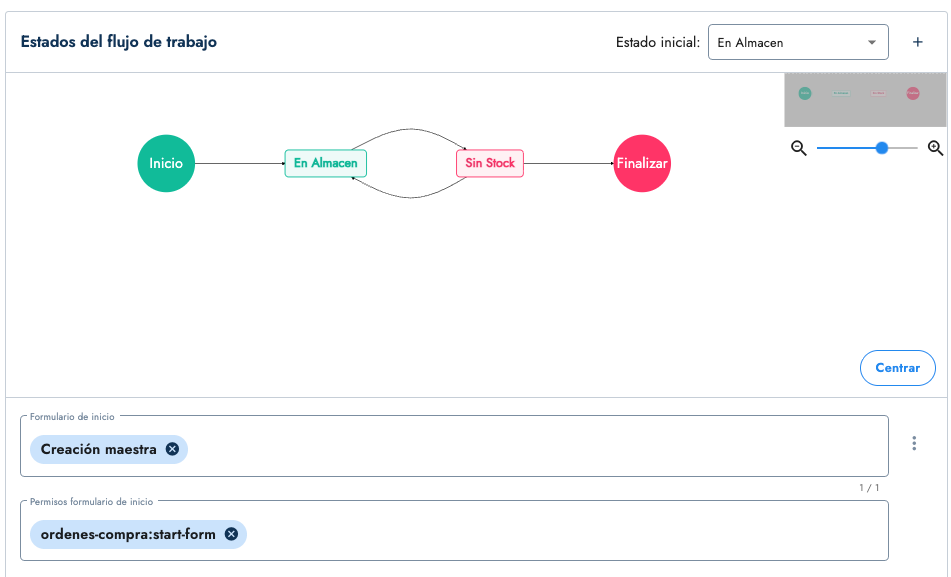Click the zoom slider handle
The height and width of the screenshot is (577, 951).
point(881,148)
